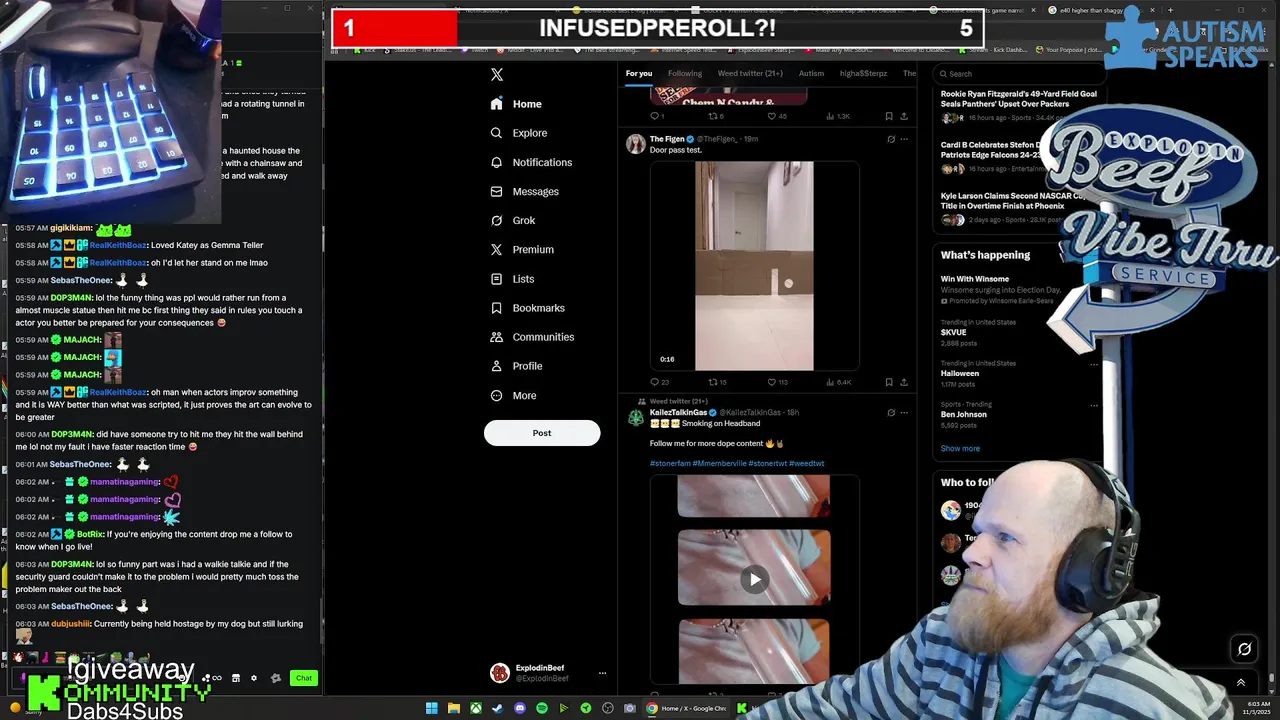Click Grok icon on The Figen's post
Image resolution: width=1280 pixels, height=720 pixels.
[890, 139]
